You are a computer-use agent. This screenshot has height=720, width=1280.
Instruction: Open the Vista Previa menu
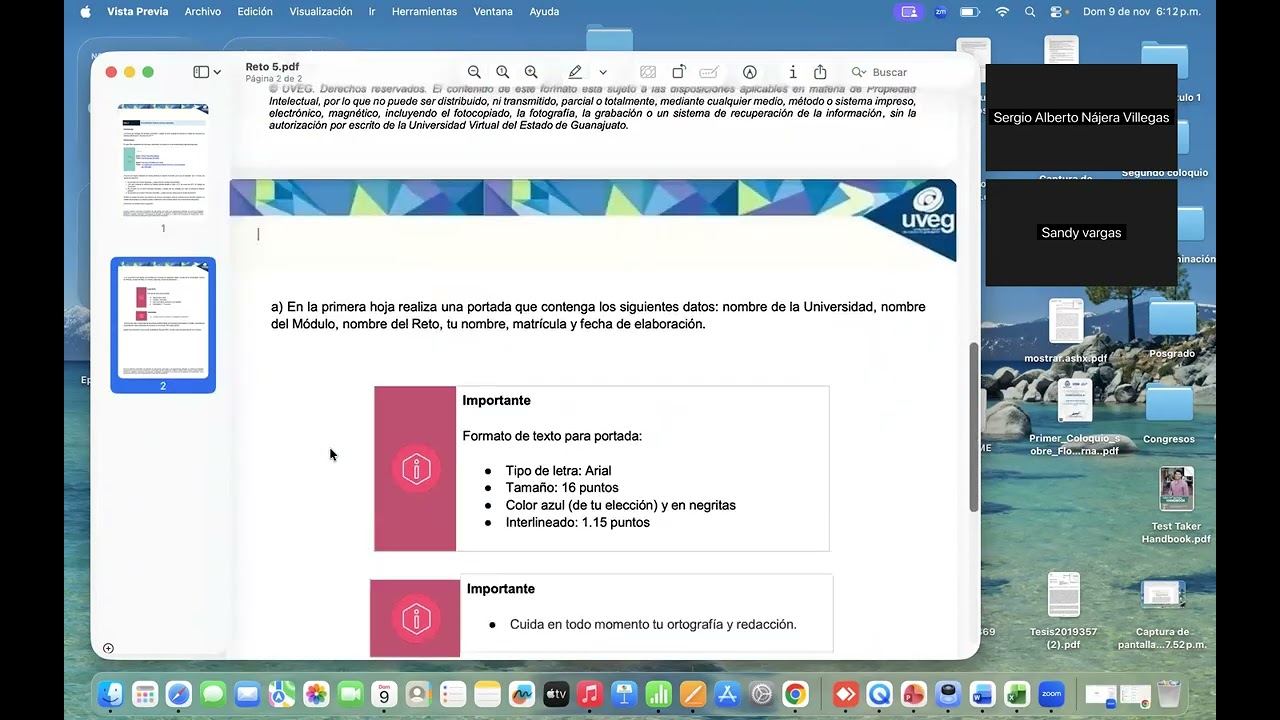(138, 12)
